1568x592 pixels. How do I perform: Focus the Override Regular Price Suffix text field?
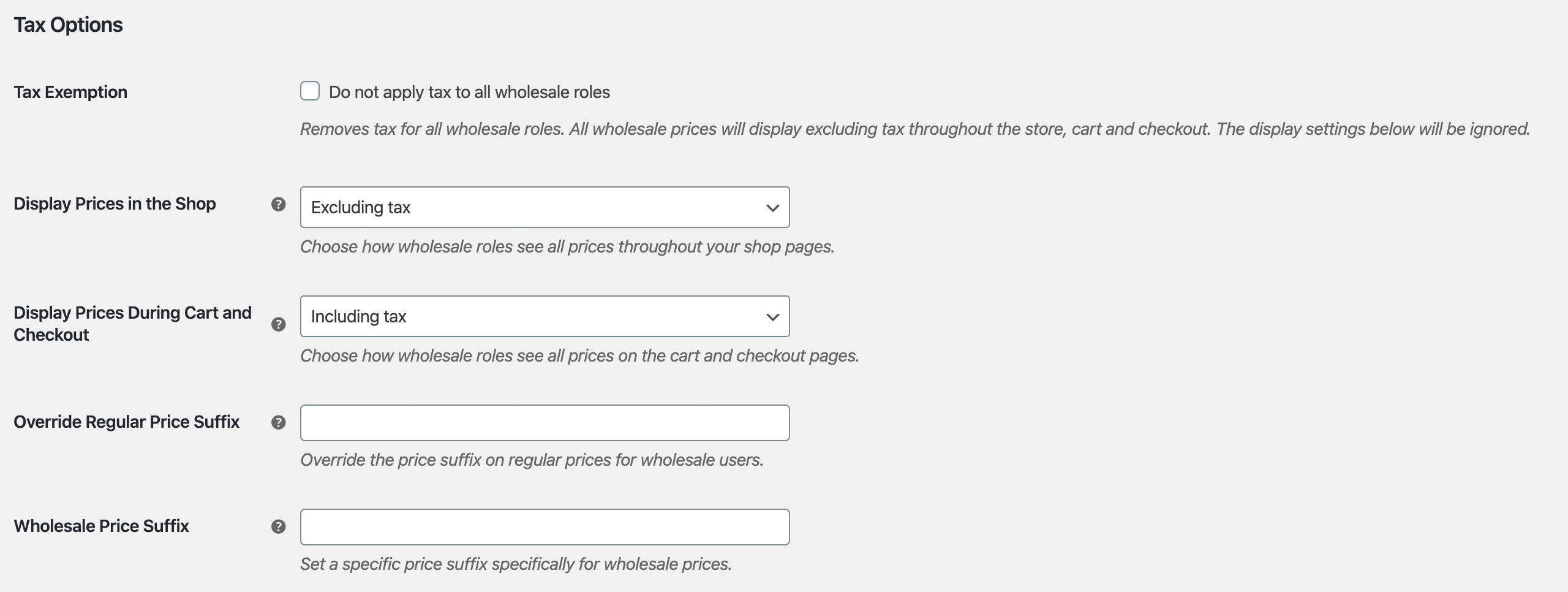pyautogui.click(x=545, y=423)
